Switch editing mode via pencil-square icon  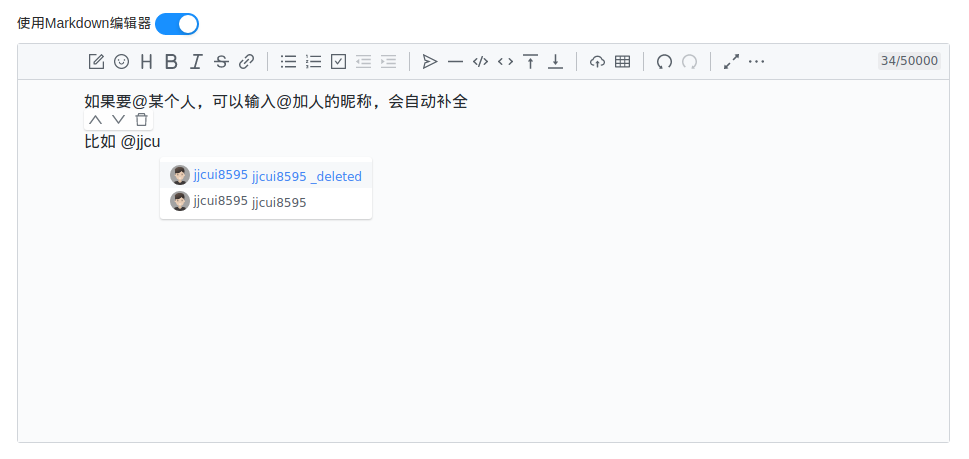96,61
